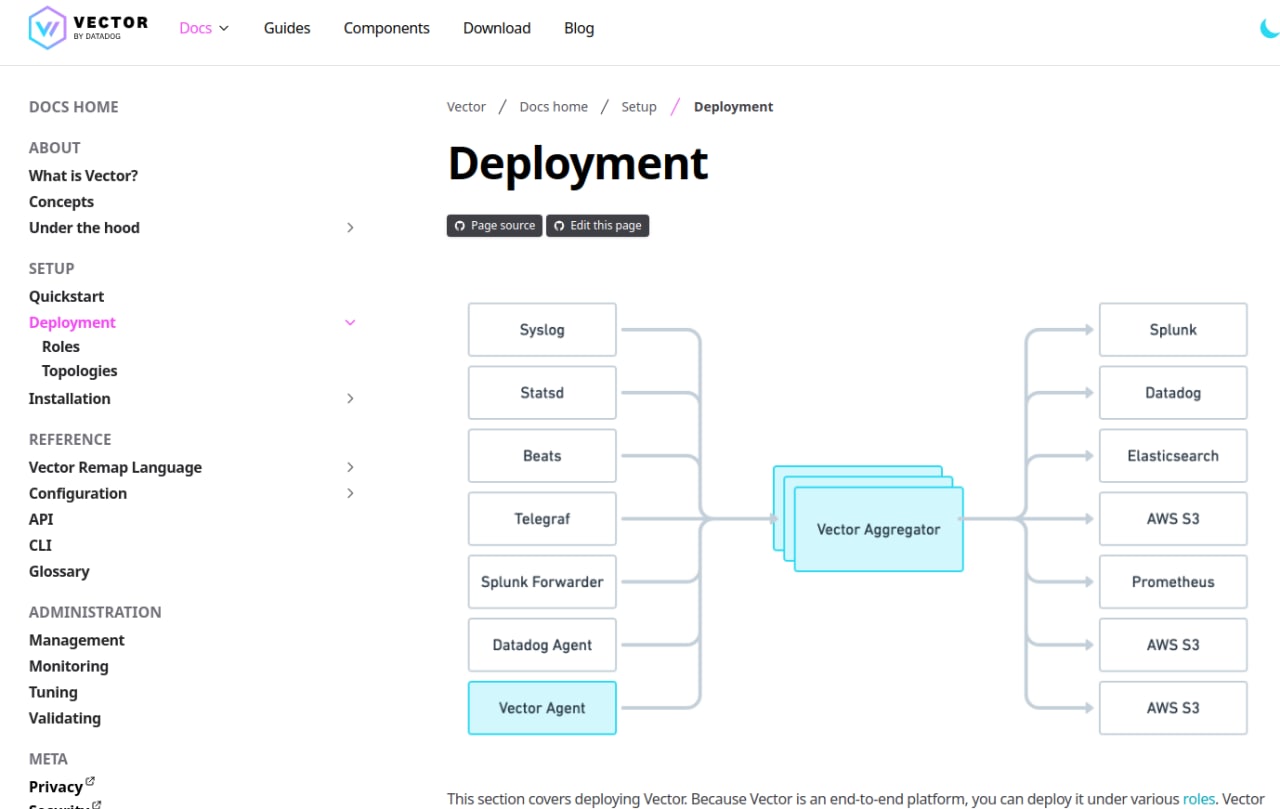Visit the Blog from the top bar
1280x809 pixels.
coord(579,28)
